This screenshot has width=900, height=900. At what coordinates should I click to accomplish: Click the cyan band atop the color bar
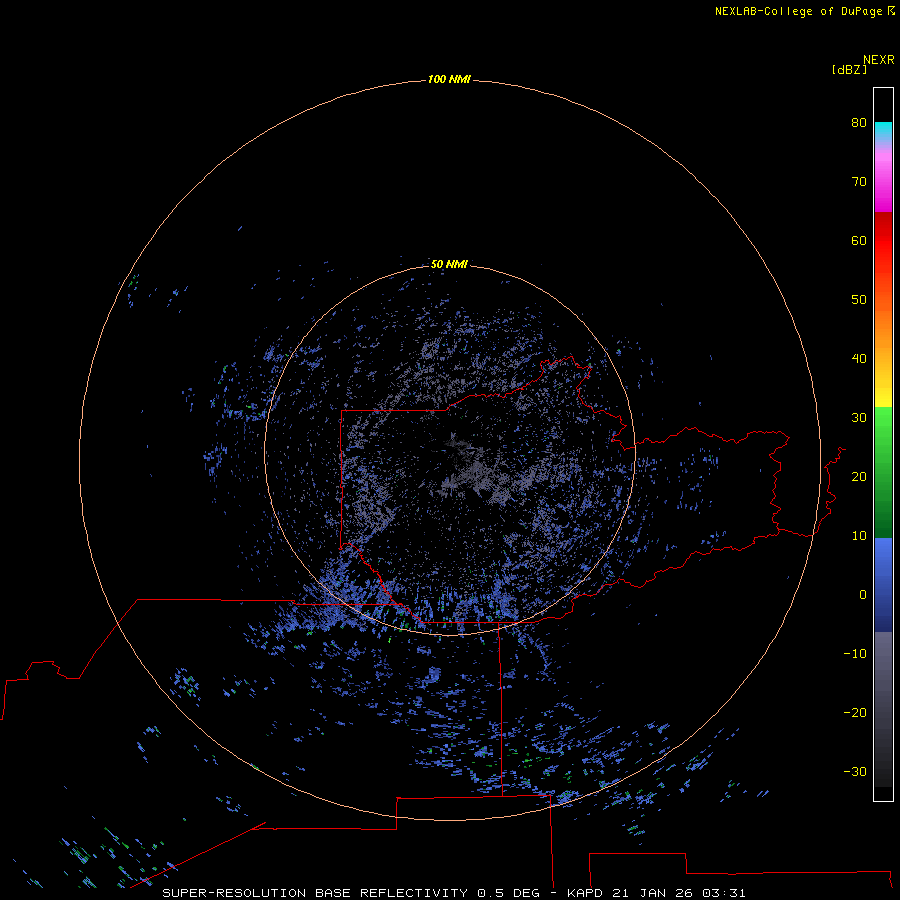pyautogui.click(x=883, y=131)
